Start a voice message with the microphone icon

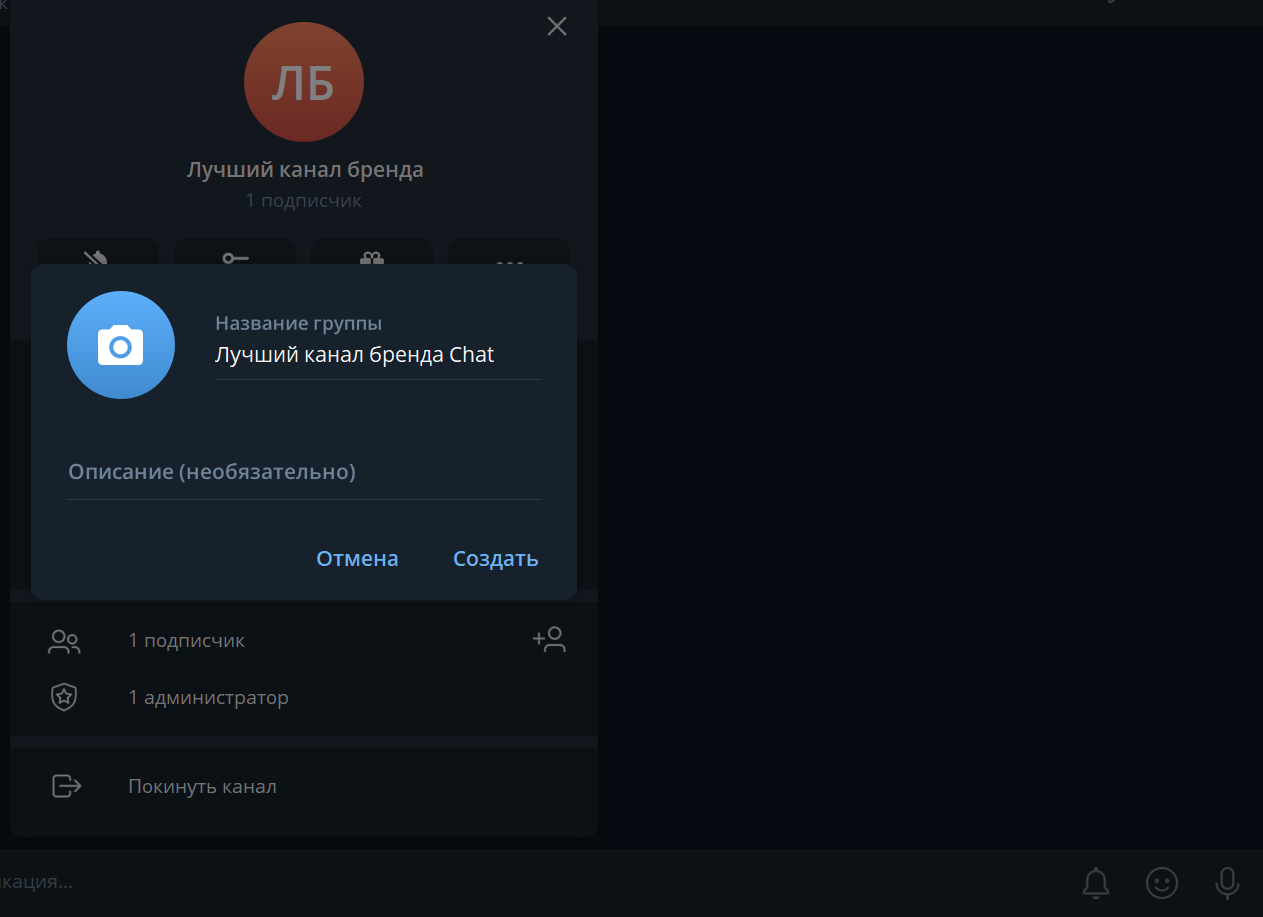point(1227,883)
